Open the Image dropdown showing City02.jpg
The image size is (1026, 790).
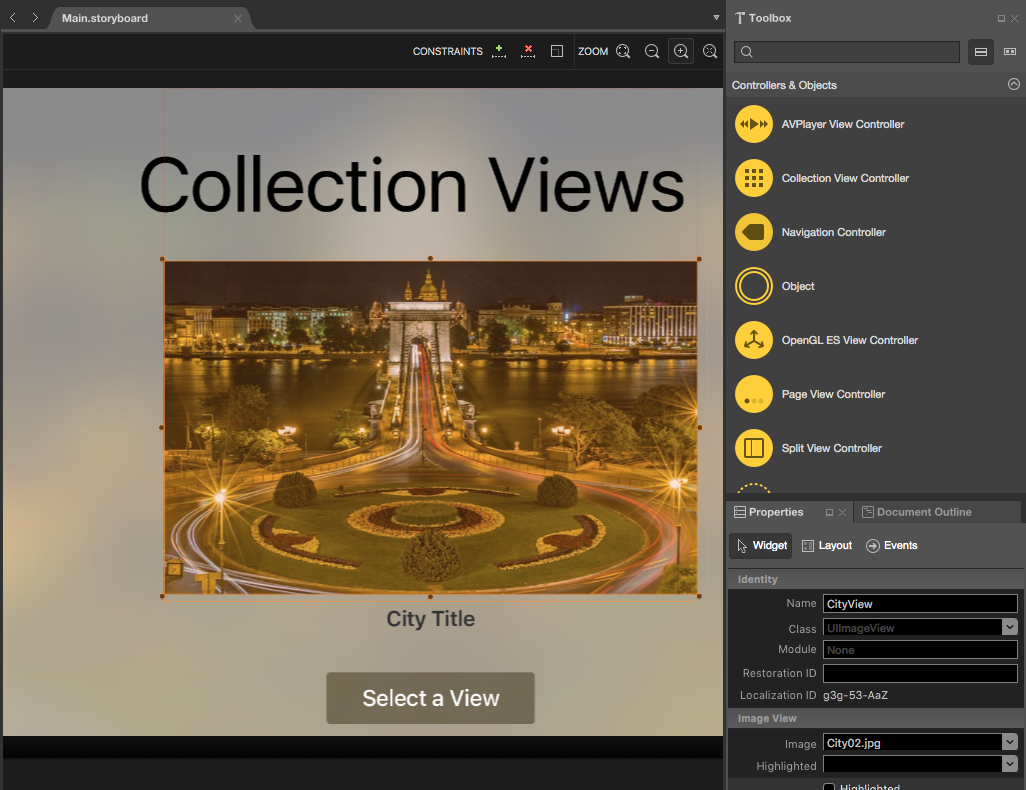(1010, 742)
